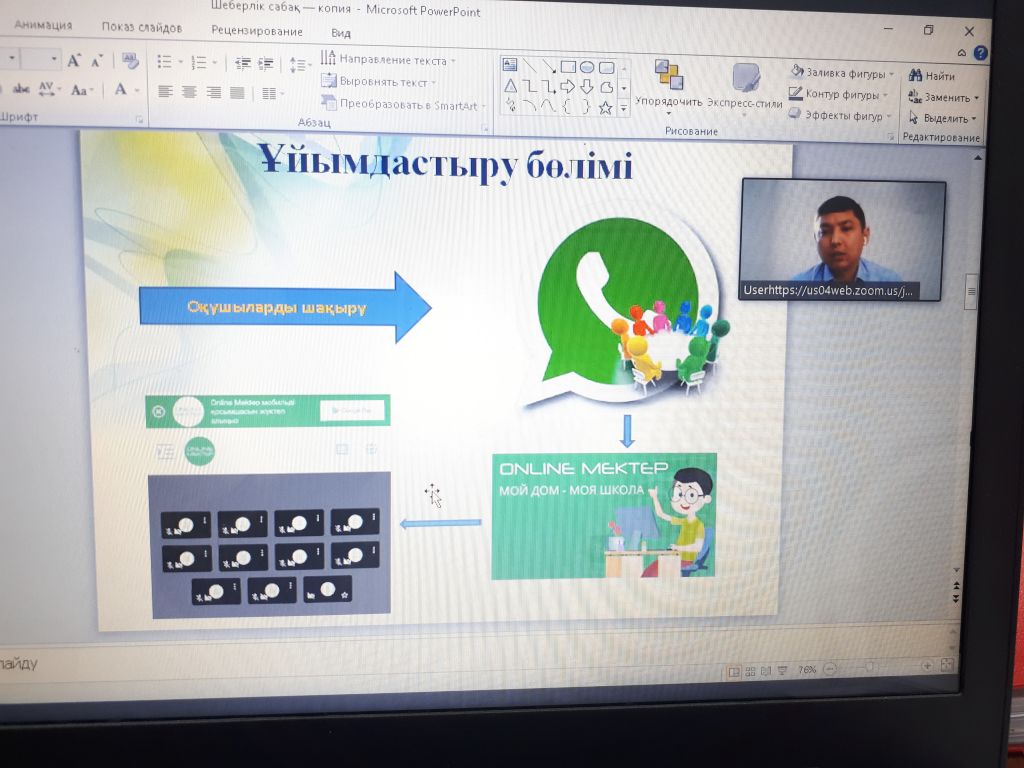Click the Заменить replace button
This screenshot has width=1024, height=768.
944,97
